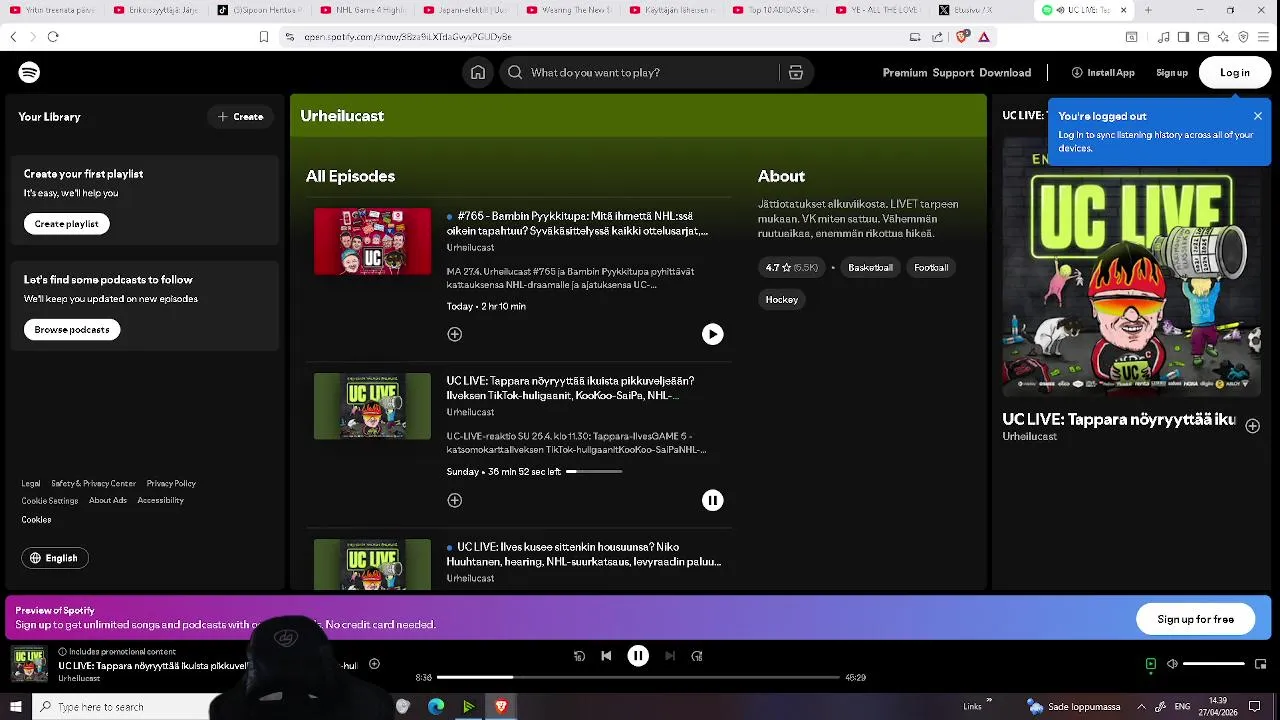Seek on the playback progress bar
Image resolution: width=1280 pixels, height=720 pixels.
[x=638, y=677]
